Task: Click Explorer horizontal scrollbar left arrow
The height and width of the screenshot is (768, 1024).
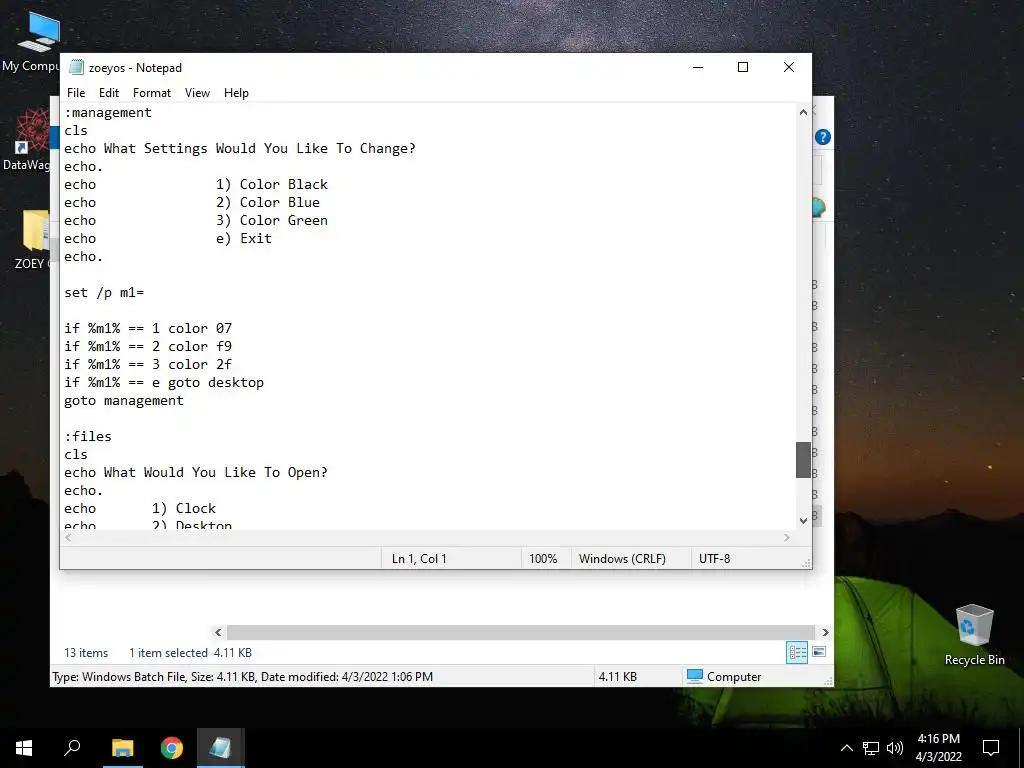Action: [218, 632]
